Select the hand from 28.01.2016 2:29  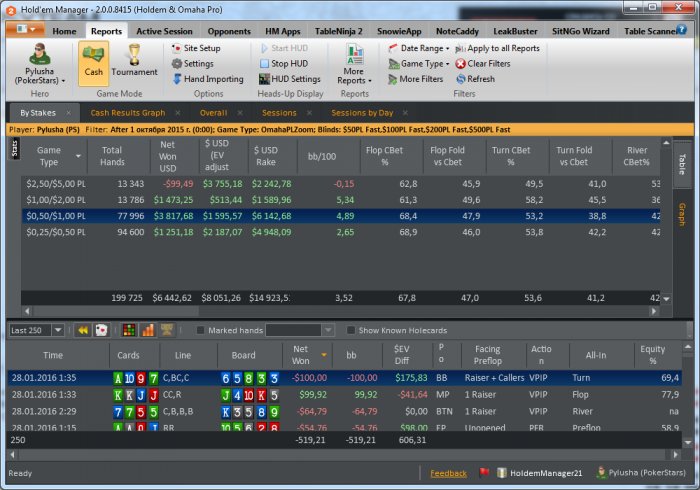(x=344, y=411)
